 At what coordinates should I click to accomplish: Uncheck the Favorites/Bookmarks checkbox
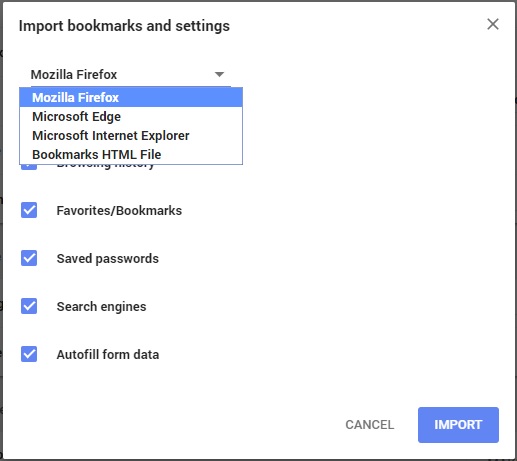pos(29,210)
